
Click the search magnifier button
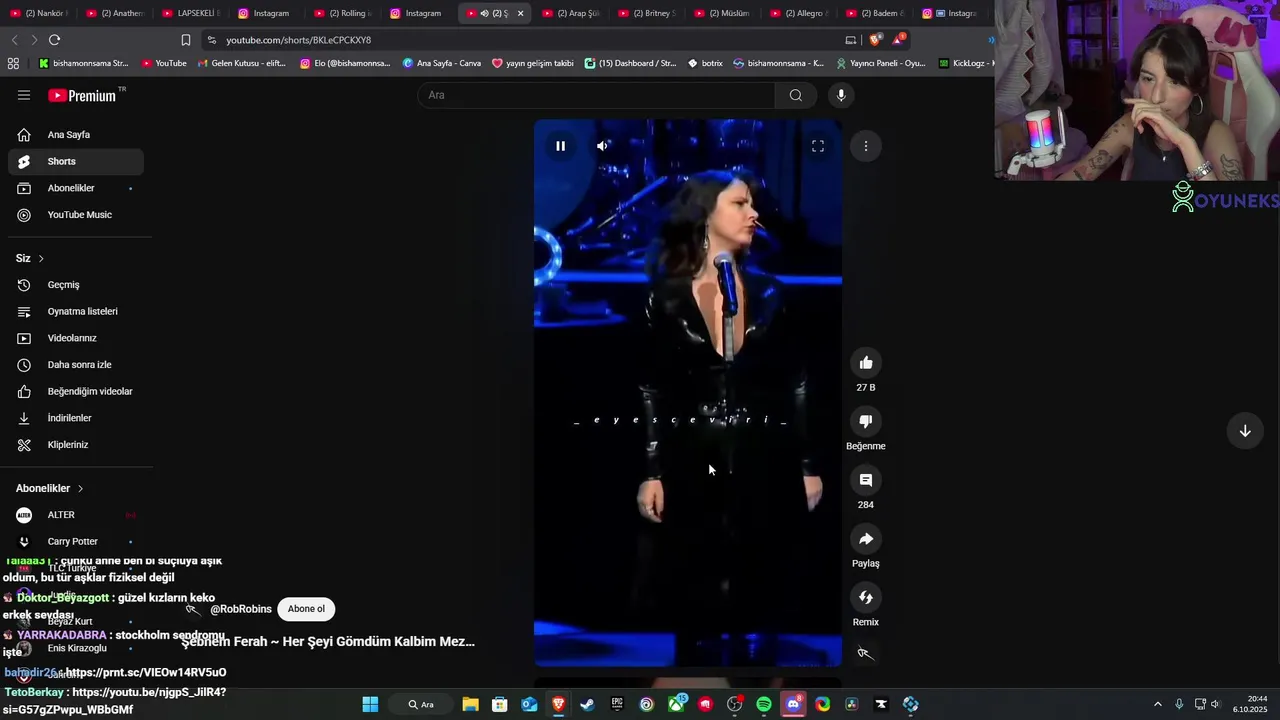point(796,95)
